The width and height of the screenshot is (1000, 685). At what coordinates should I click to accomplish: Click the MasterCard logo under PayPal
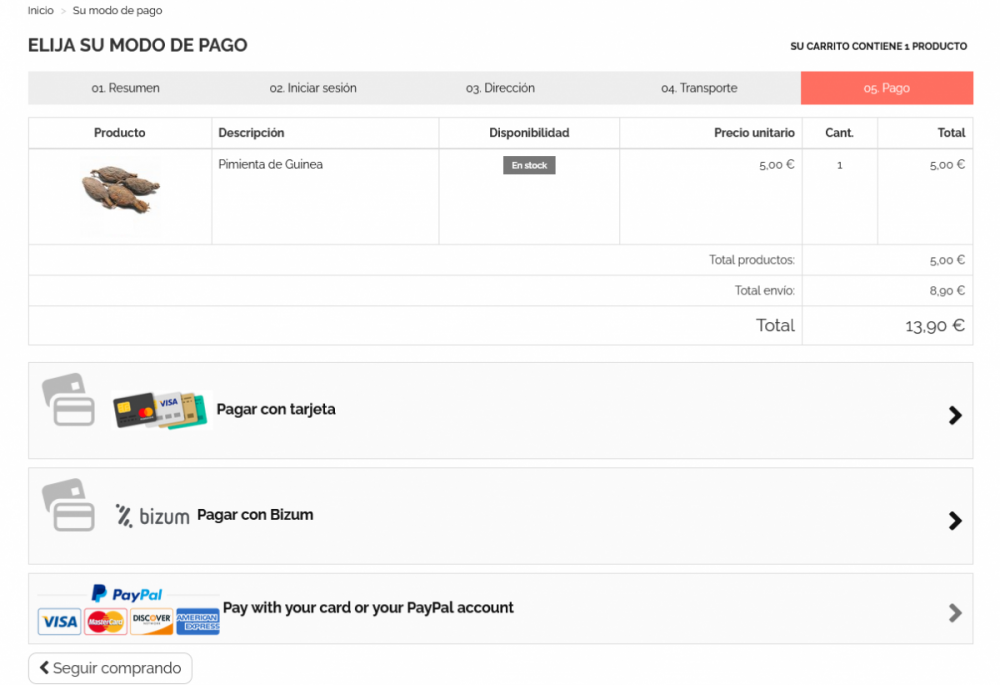(x=105, y=622)
